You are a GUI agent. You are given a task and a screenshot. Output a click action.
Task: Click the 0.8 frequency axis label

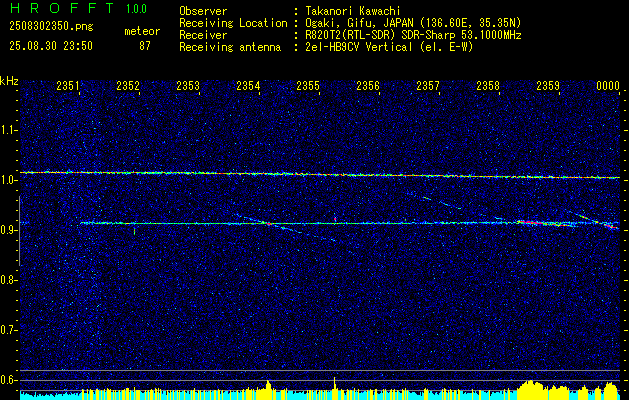pos(8,280)
